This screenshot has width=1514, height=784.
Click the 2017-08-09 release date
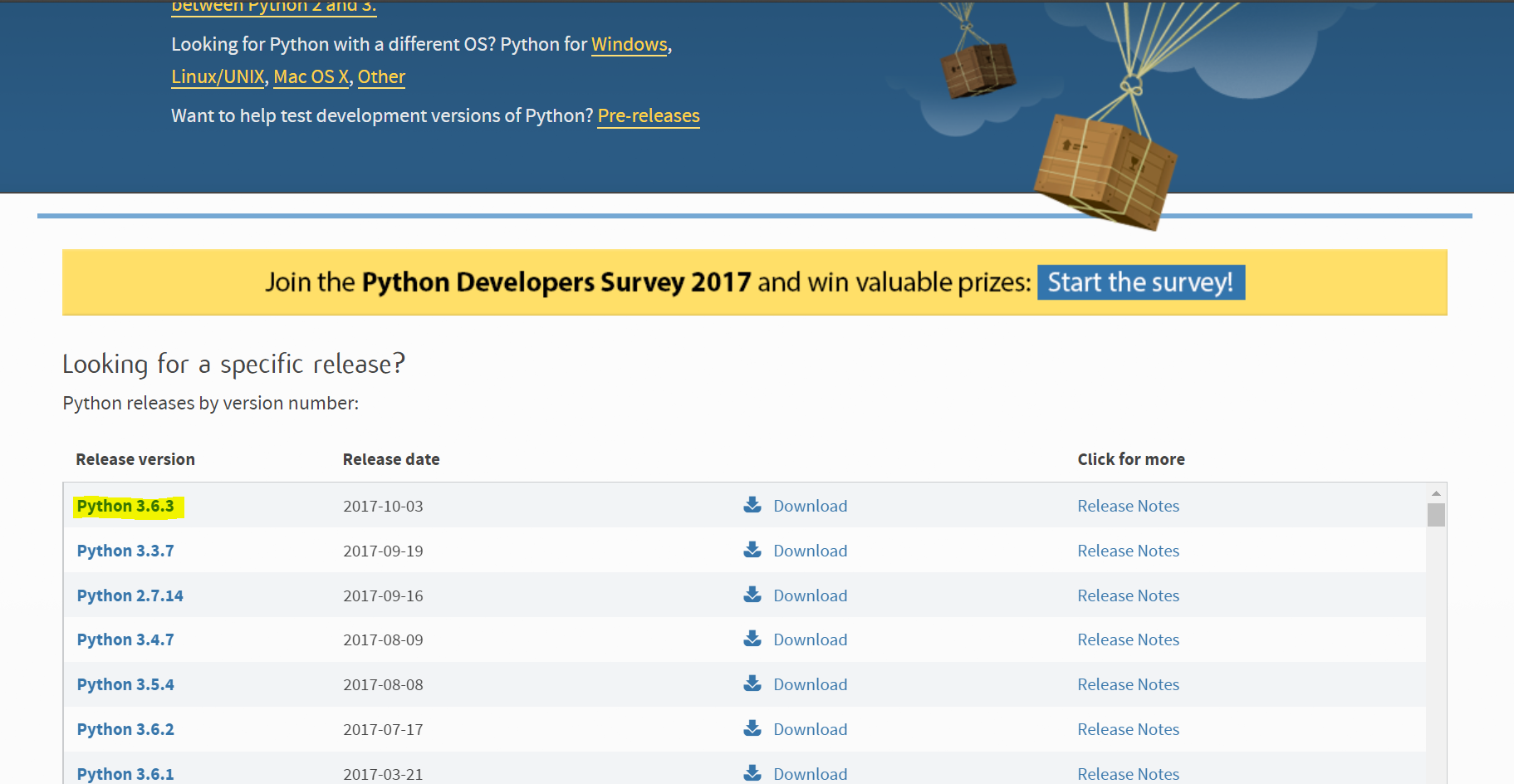pyautogui.click(x=383, y=639)
